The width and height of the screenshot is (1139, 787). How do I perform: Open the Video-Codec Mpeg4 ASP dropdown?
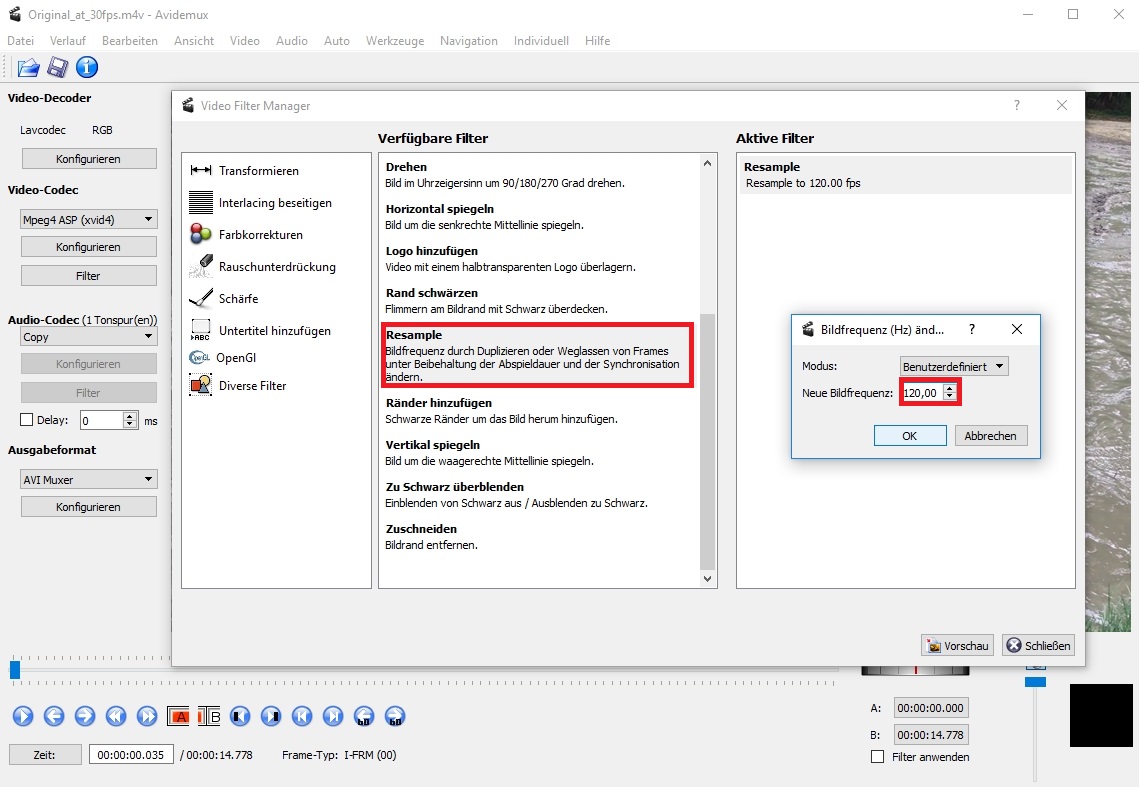(89, 220)
